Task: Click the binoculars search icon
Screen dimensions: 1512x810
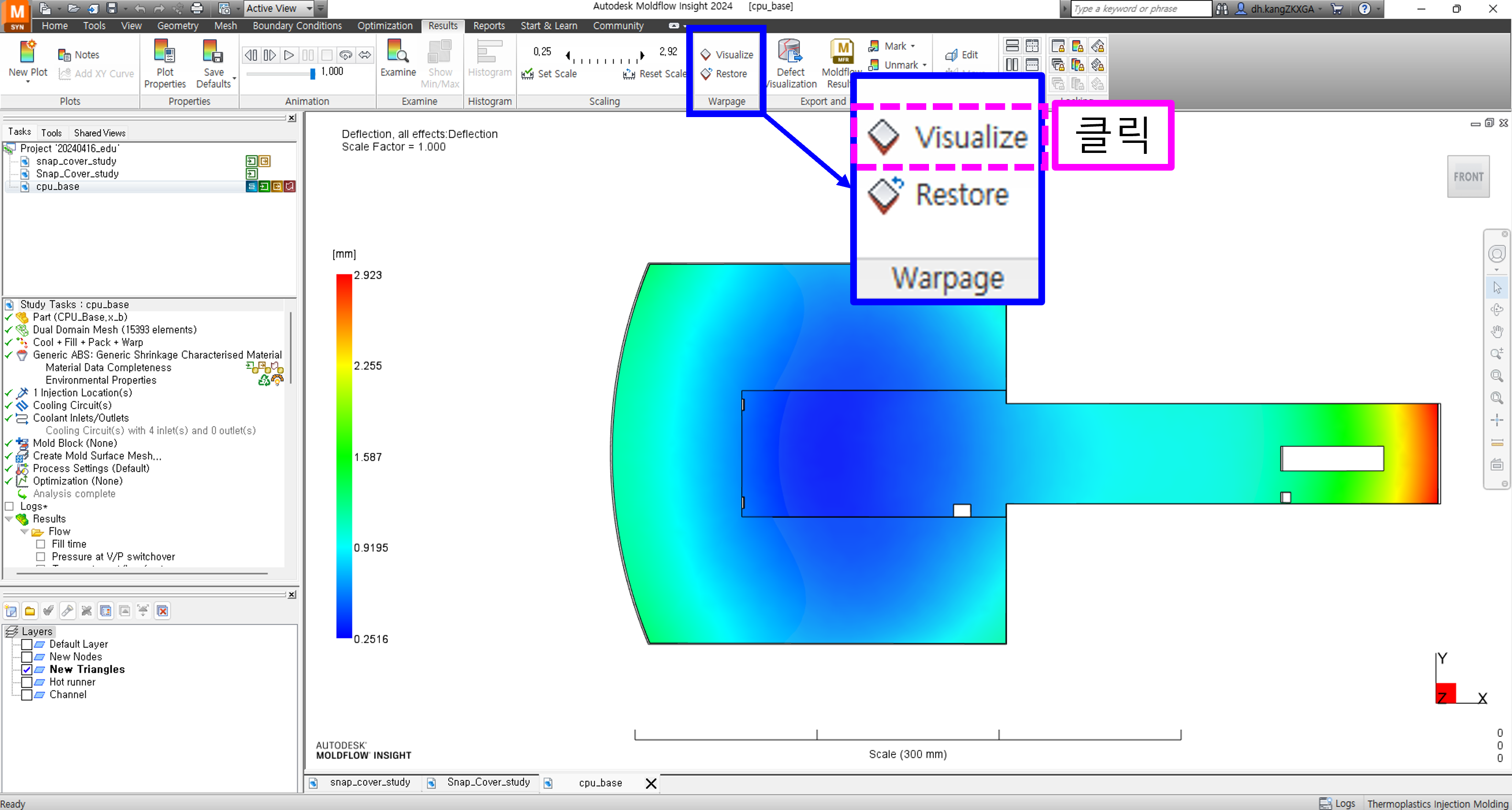Action: click(x=1221, y=9)
